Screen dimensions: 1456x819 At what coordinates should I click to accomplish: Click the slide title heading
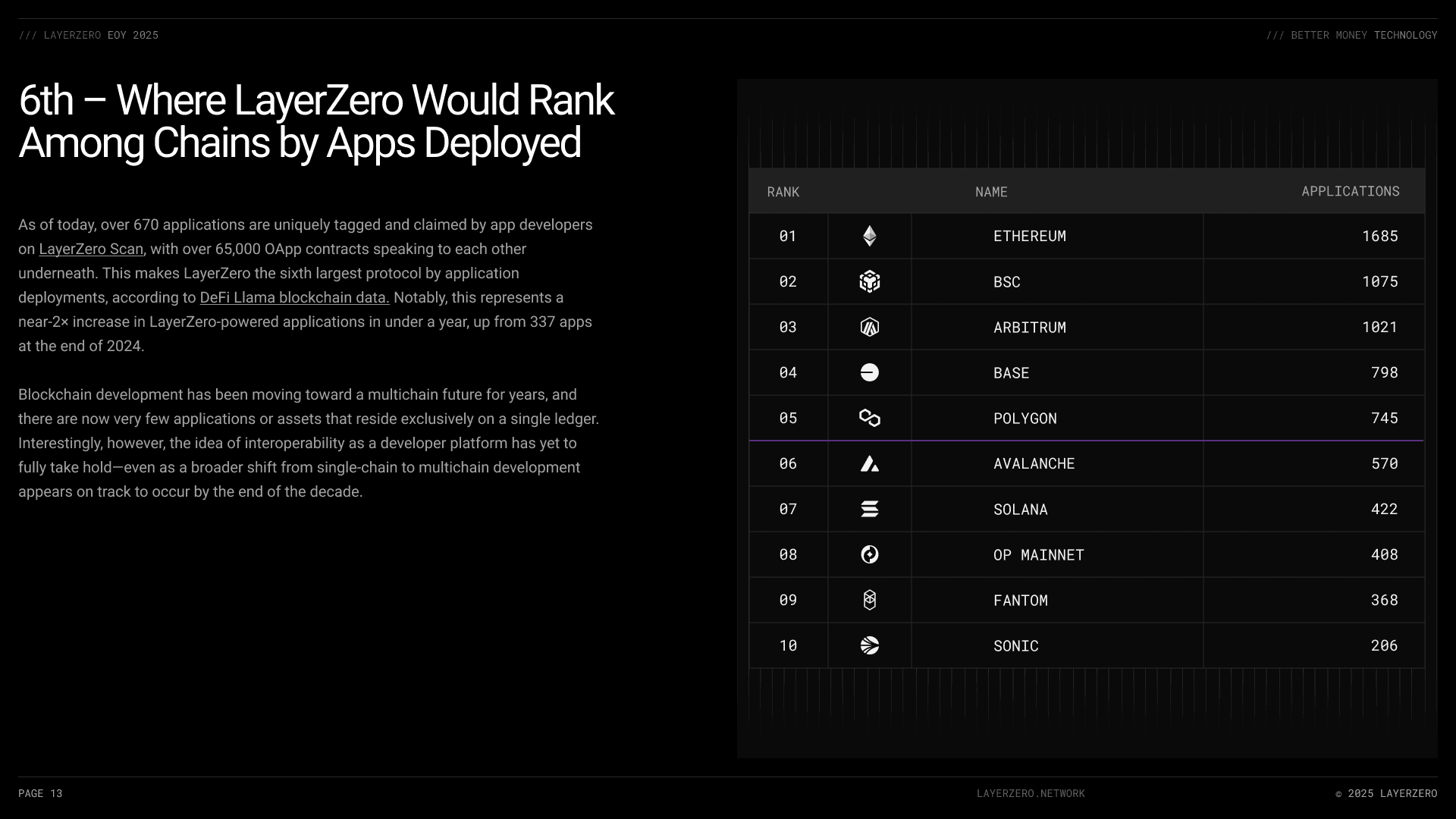pyautogui.click(x=315, y=121)
